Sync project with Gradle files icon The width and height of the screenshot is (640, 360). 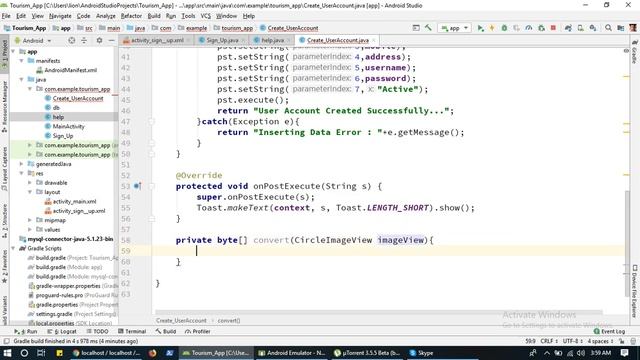tap(568, 28)
